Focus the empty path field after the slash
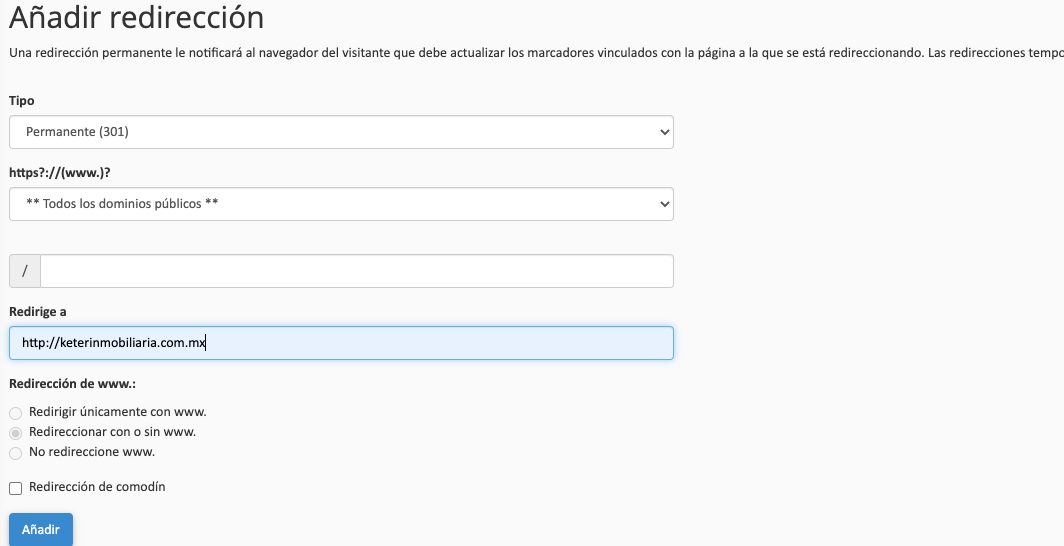 [x=357, y=271]
